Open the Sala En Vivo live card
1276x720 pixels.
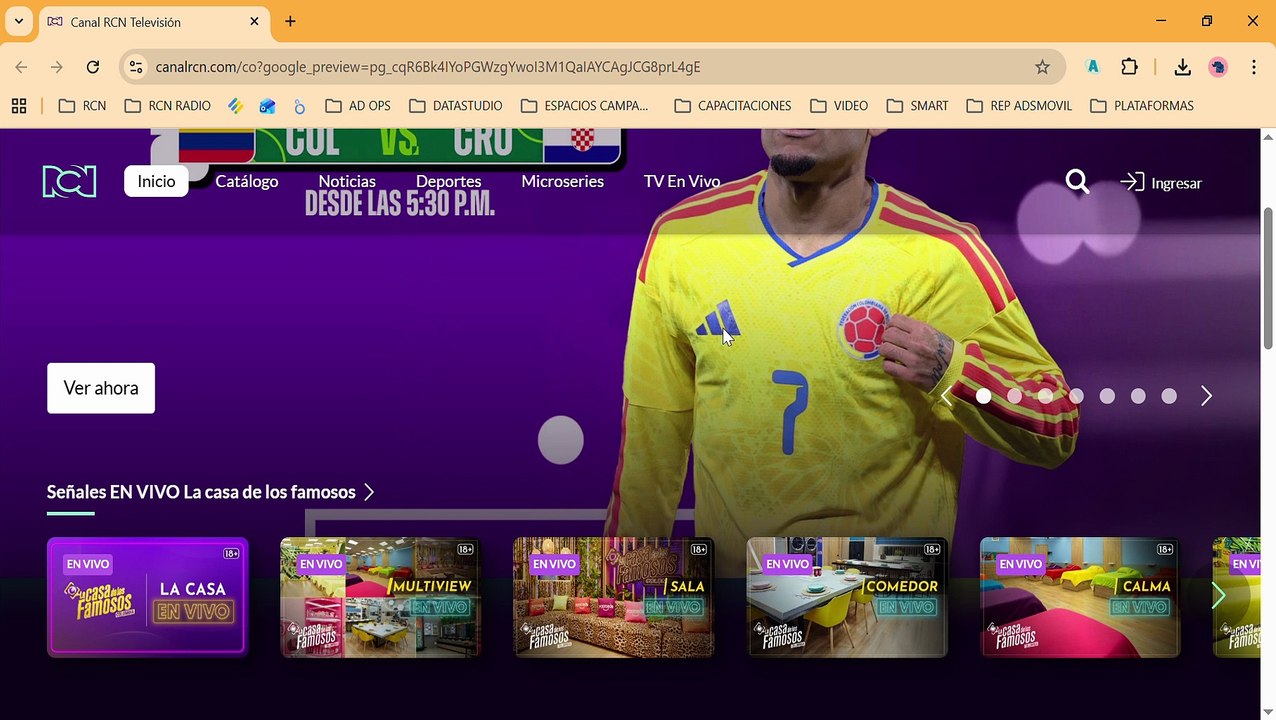pyautogui.click(x=614, y=597)
